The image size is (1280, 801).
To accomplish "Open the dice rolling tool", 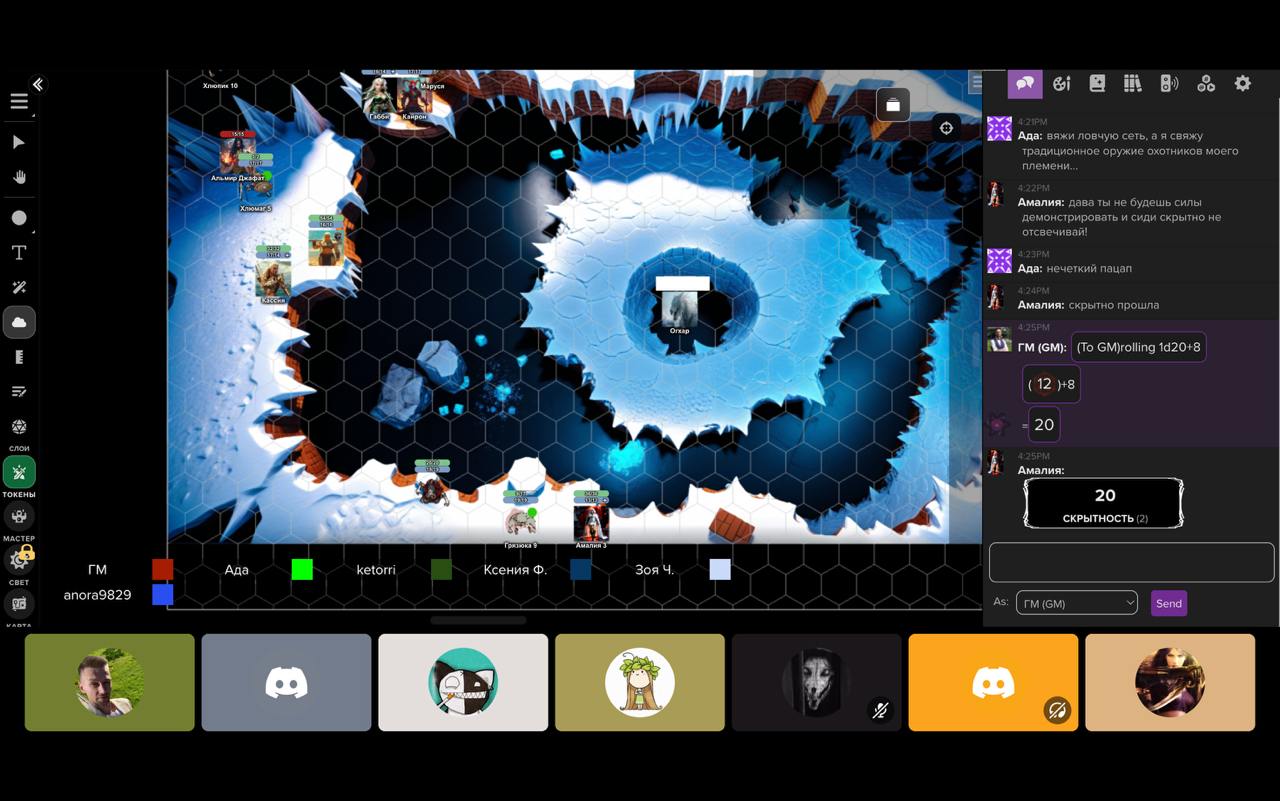I will coord(19,427).
